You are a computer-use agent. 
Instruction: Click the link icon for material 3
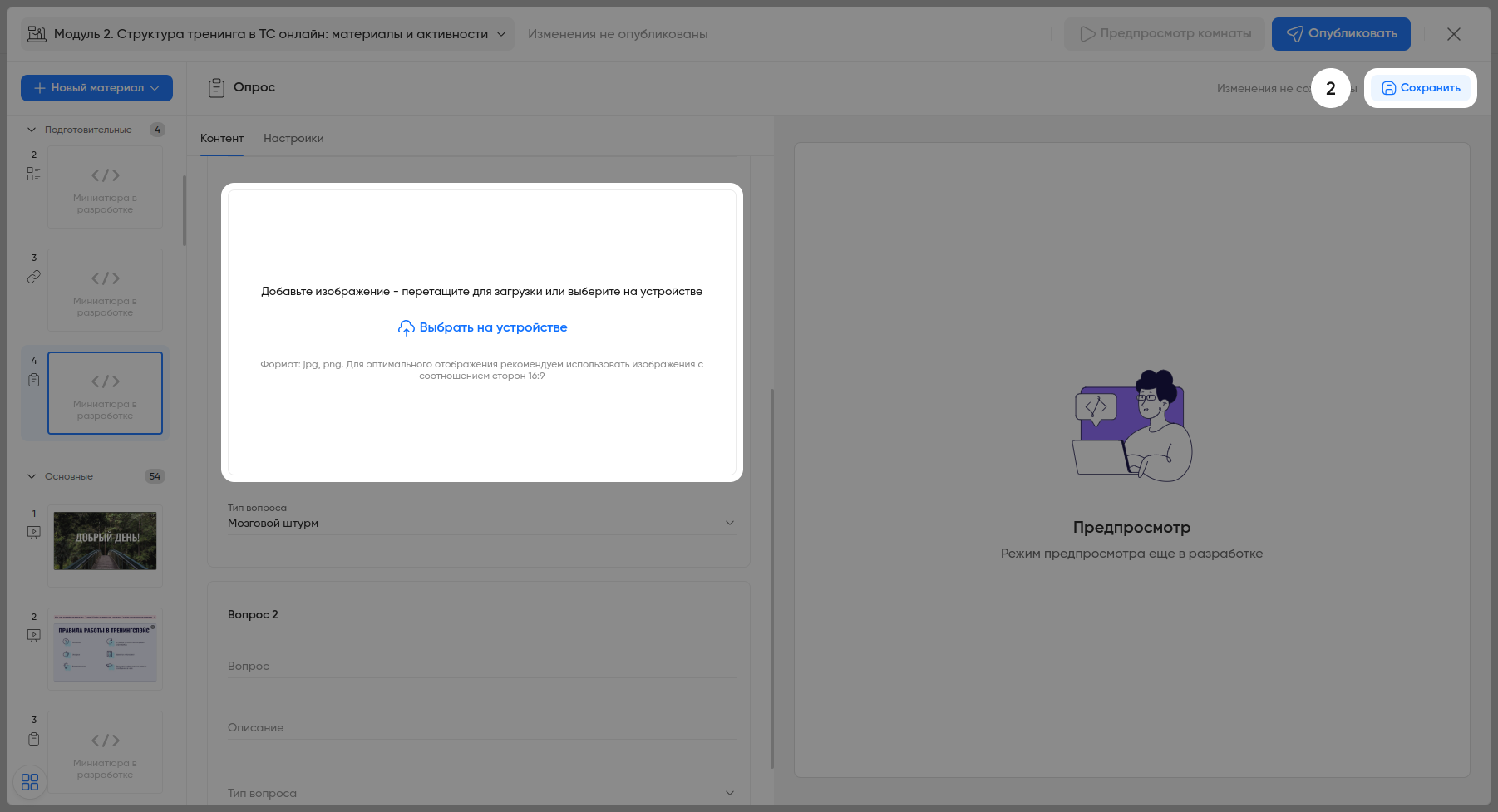[x=33, y=277]
